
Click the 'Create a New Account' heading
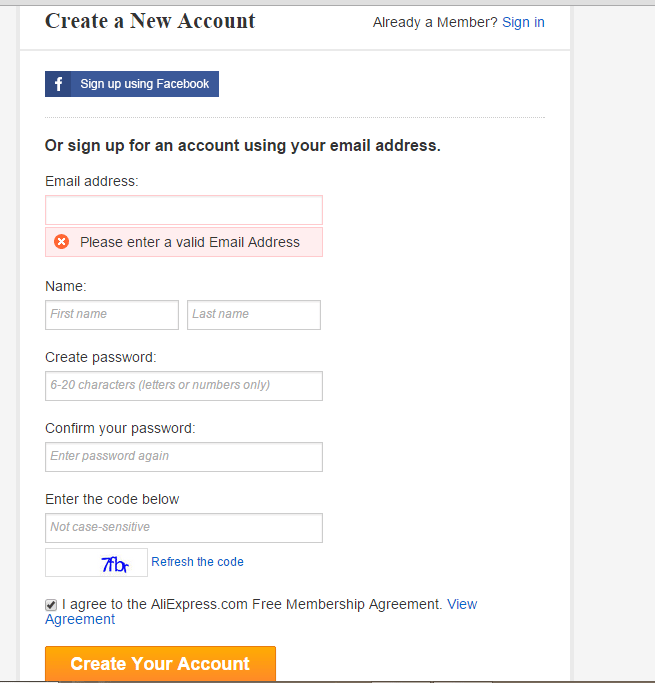click(150, 21)
